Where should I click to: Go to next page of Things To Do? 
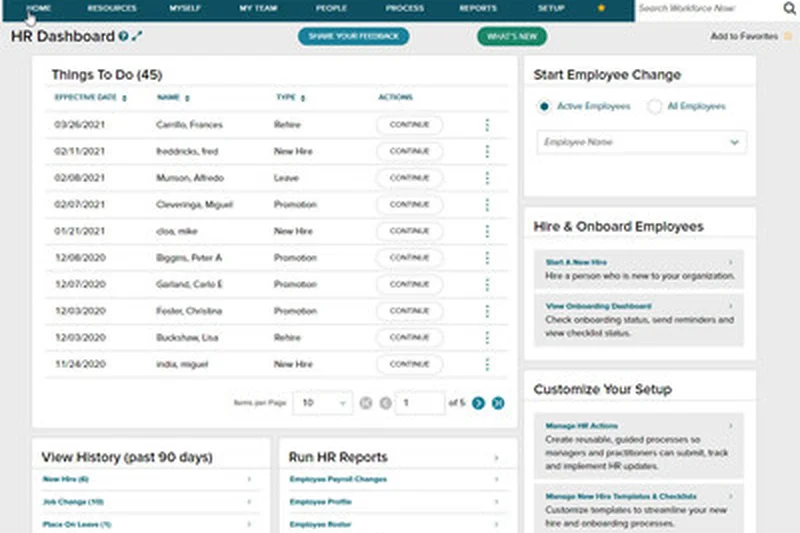pos(479,403)
